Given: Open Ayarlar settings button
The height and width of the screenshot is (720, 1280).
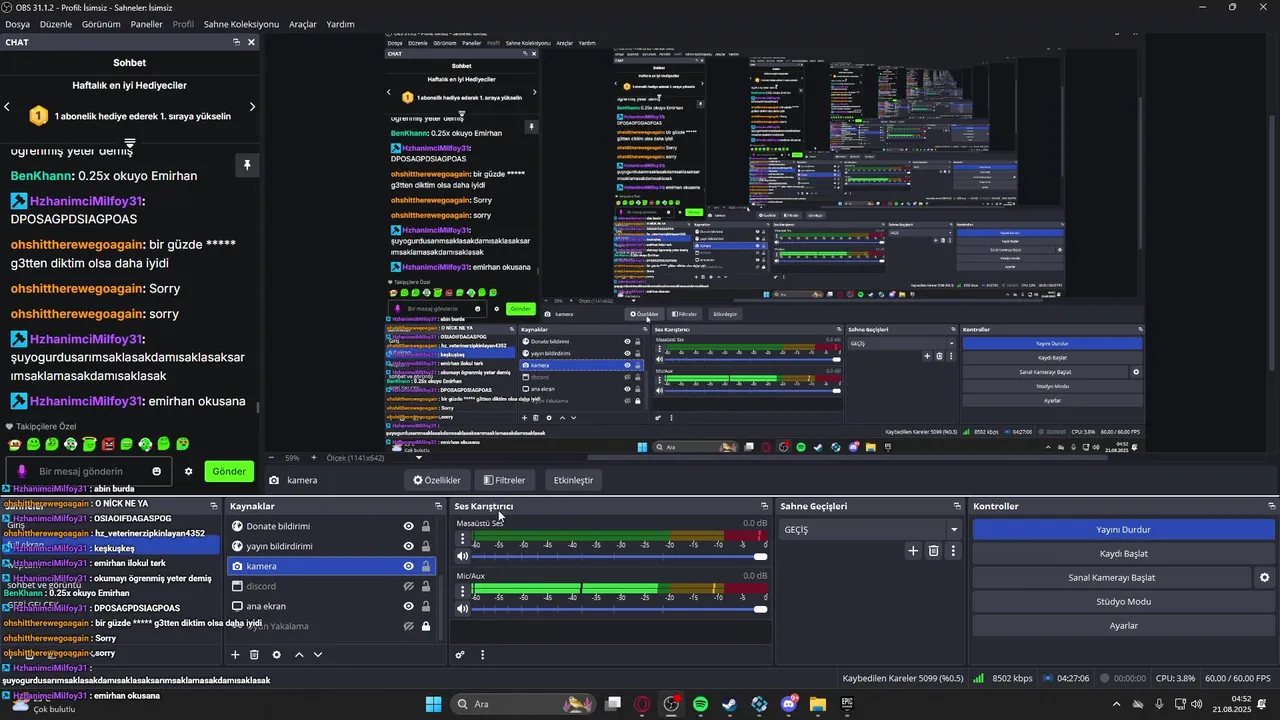Looking at the screenshot, I should pos(1124,626).
